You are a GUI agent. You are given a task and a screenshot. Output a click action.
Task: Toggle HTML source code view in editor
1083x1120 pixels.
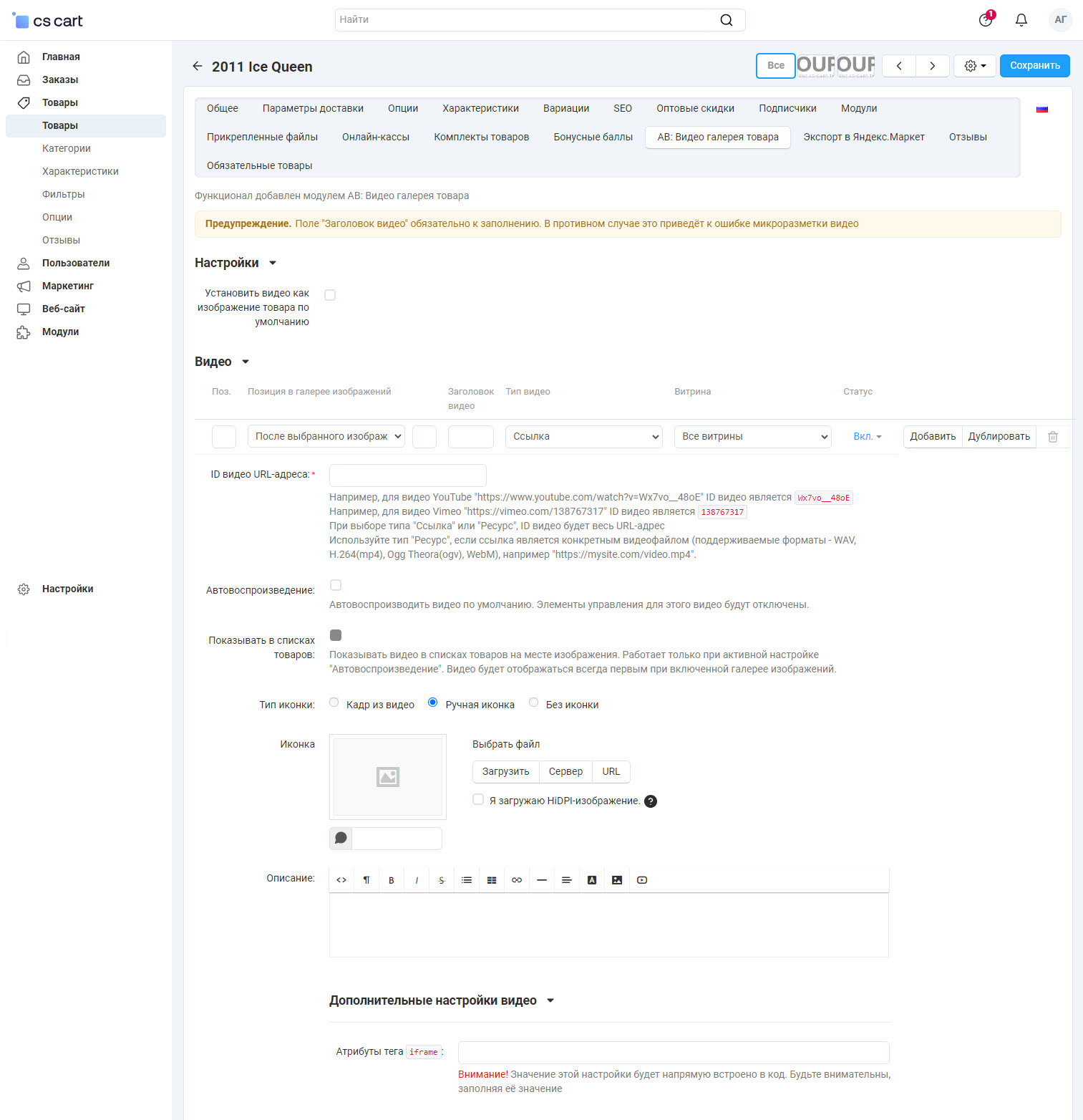341,880
